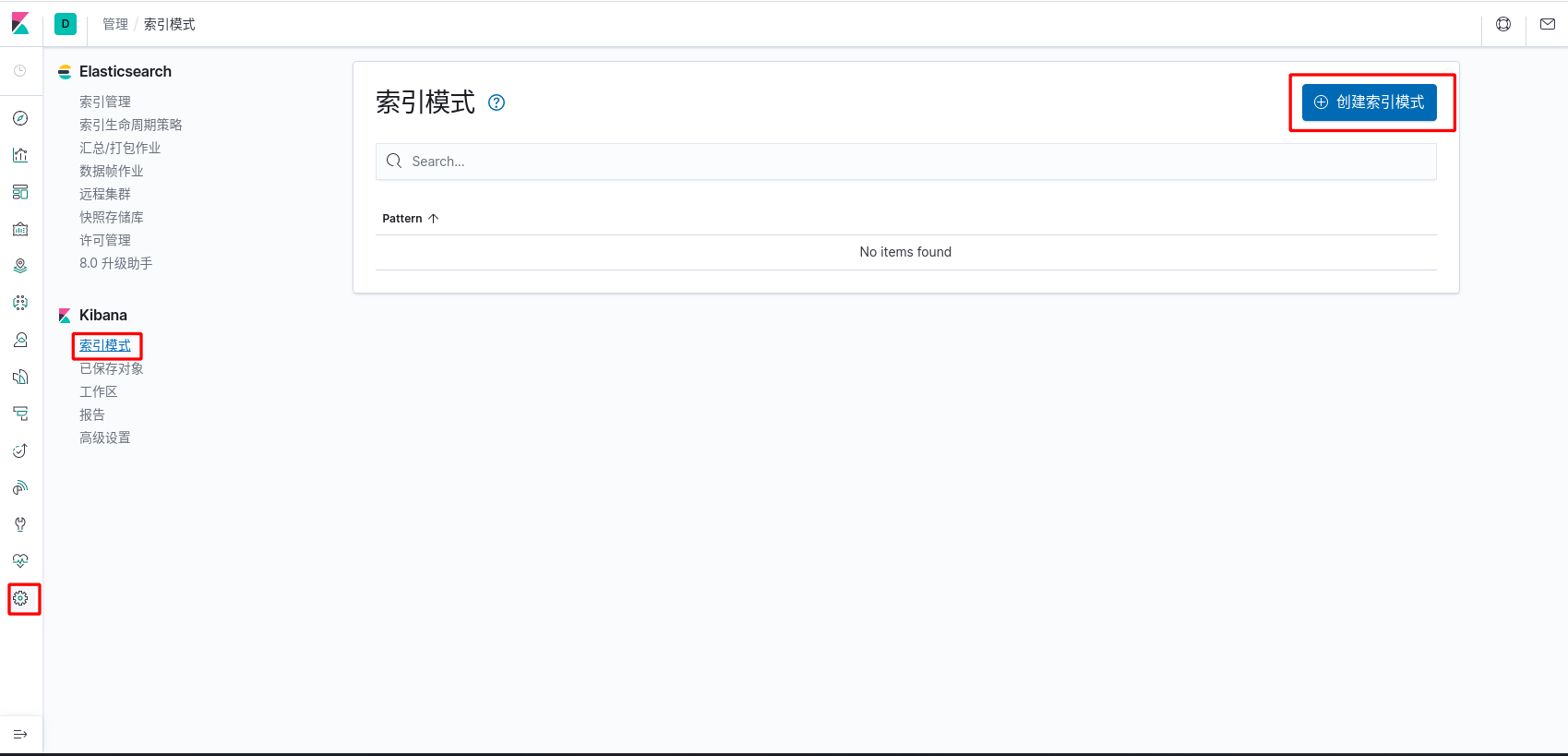Select 索引模式 under Kibana
The width and height of the screenshot is (1568, 756).
(105, 345)
